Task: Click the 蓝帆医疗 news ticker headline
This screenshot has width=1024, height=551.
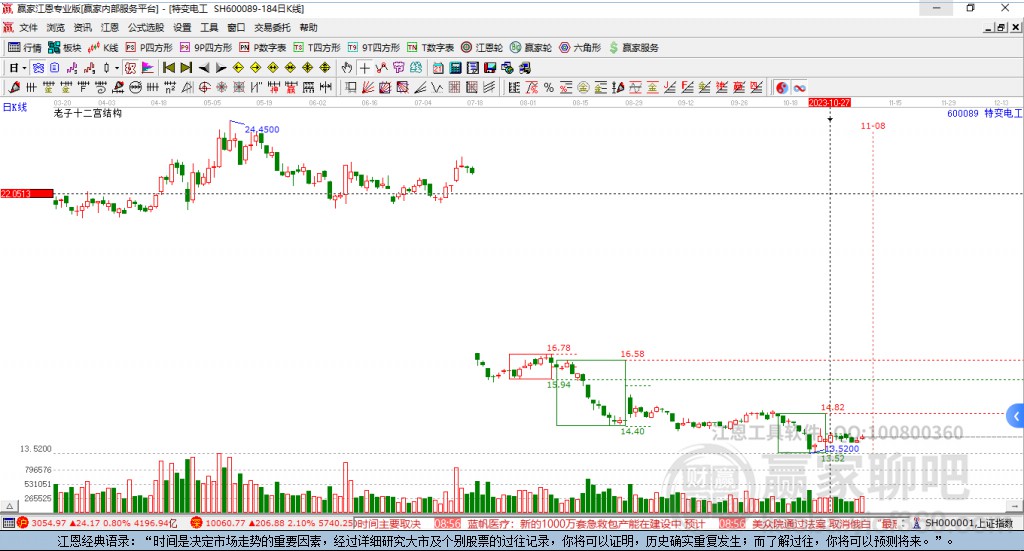Action: [x=586, y=524]
